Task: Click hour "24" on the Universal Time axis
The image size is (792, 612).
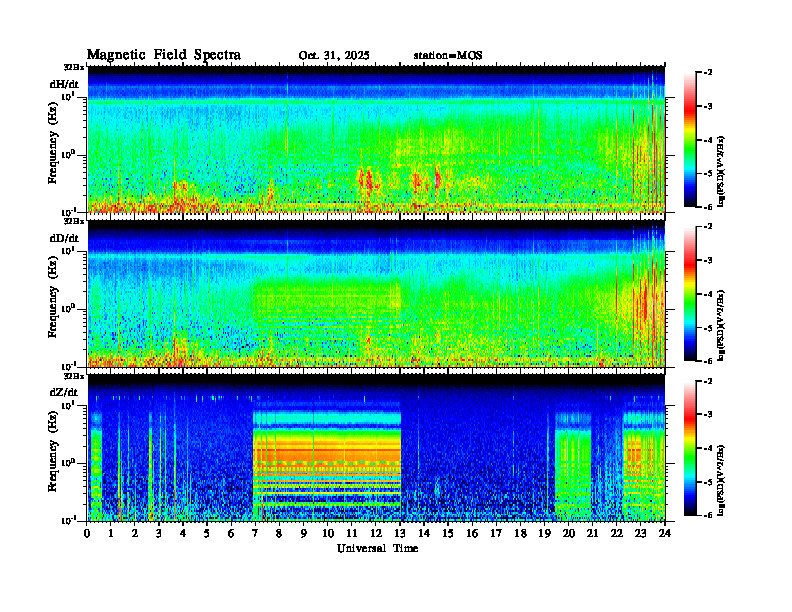Action: 665,534
